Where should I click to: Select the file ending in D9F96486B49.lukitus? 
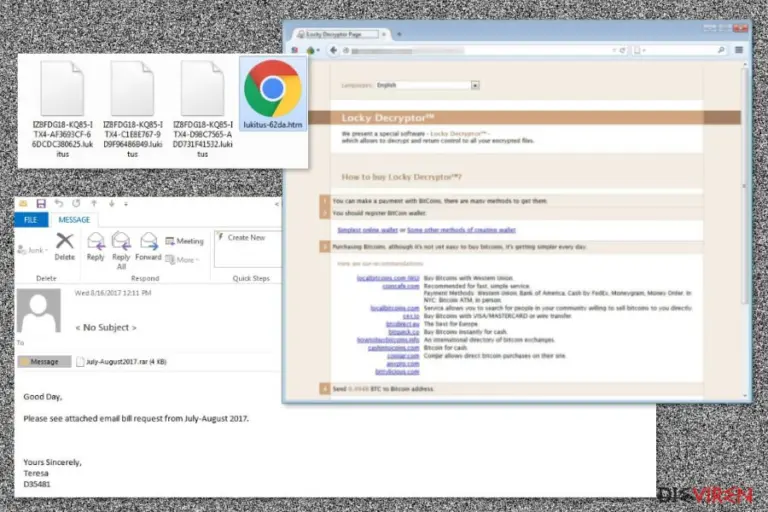133,109
